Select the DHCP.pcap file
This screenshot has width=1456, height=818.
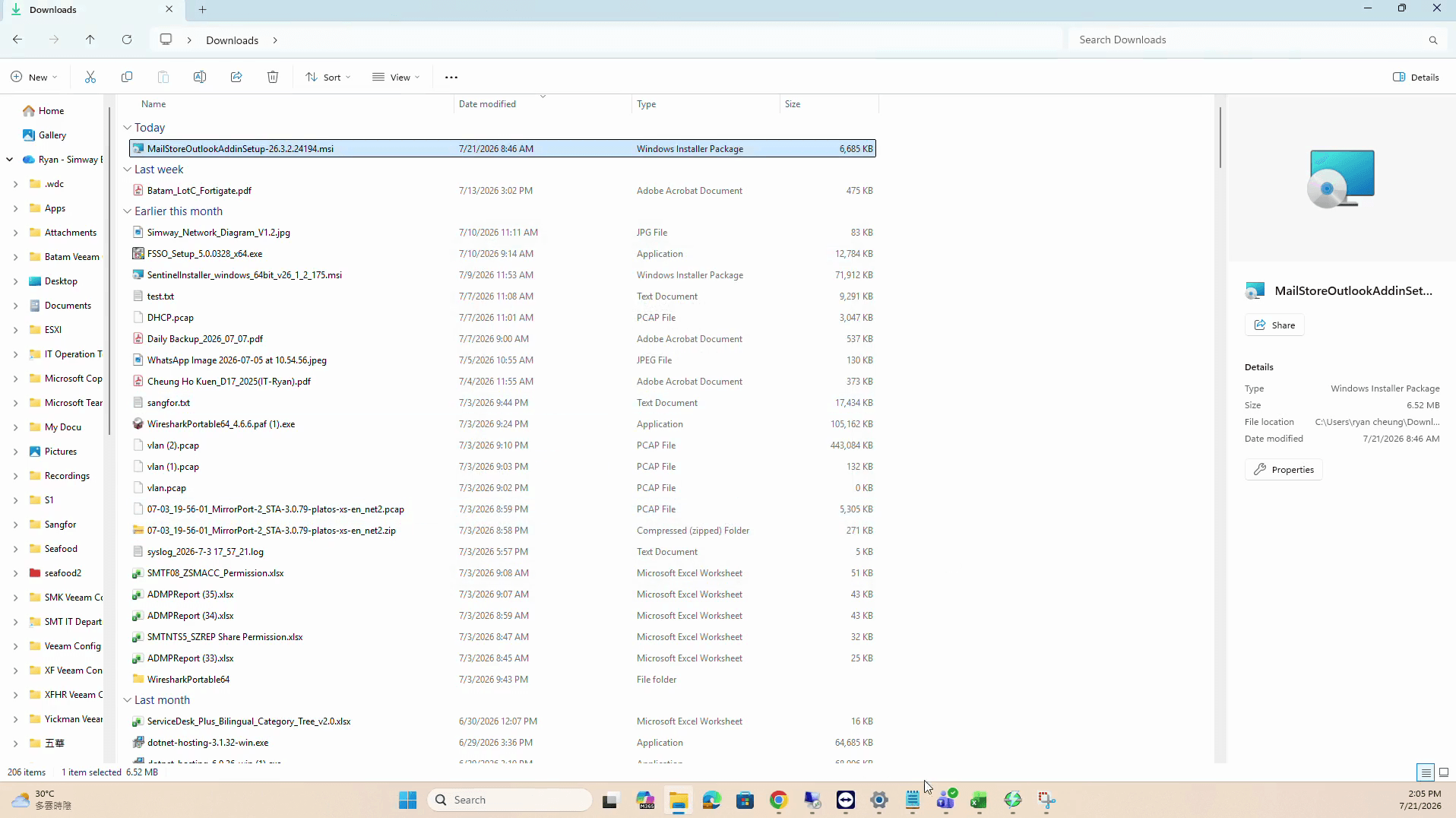coord(502,318)
